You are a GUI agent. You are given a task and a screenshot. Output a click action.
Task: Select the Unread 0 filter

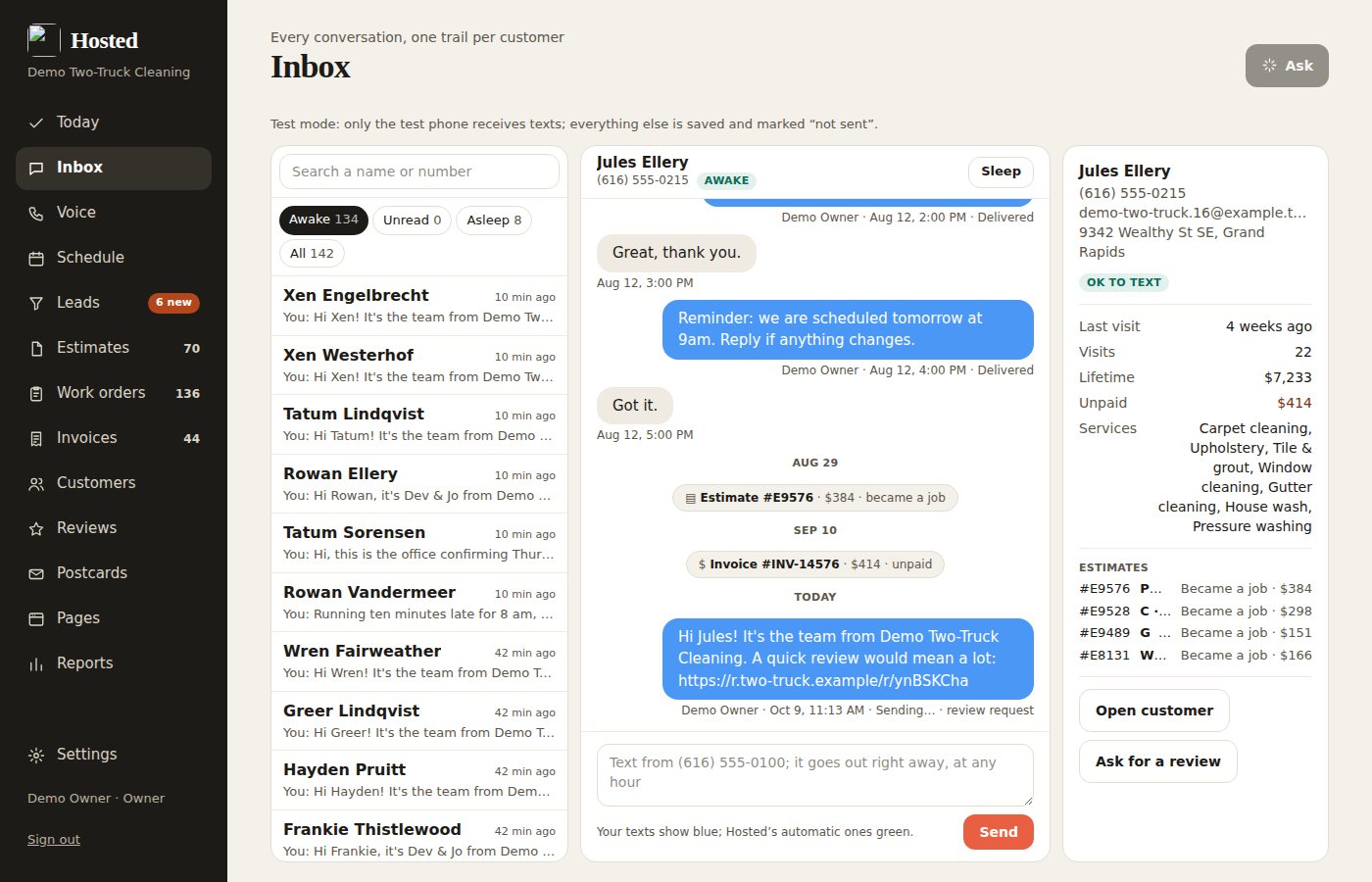click(x=412, y=220)
